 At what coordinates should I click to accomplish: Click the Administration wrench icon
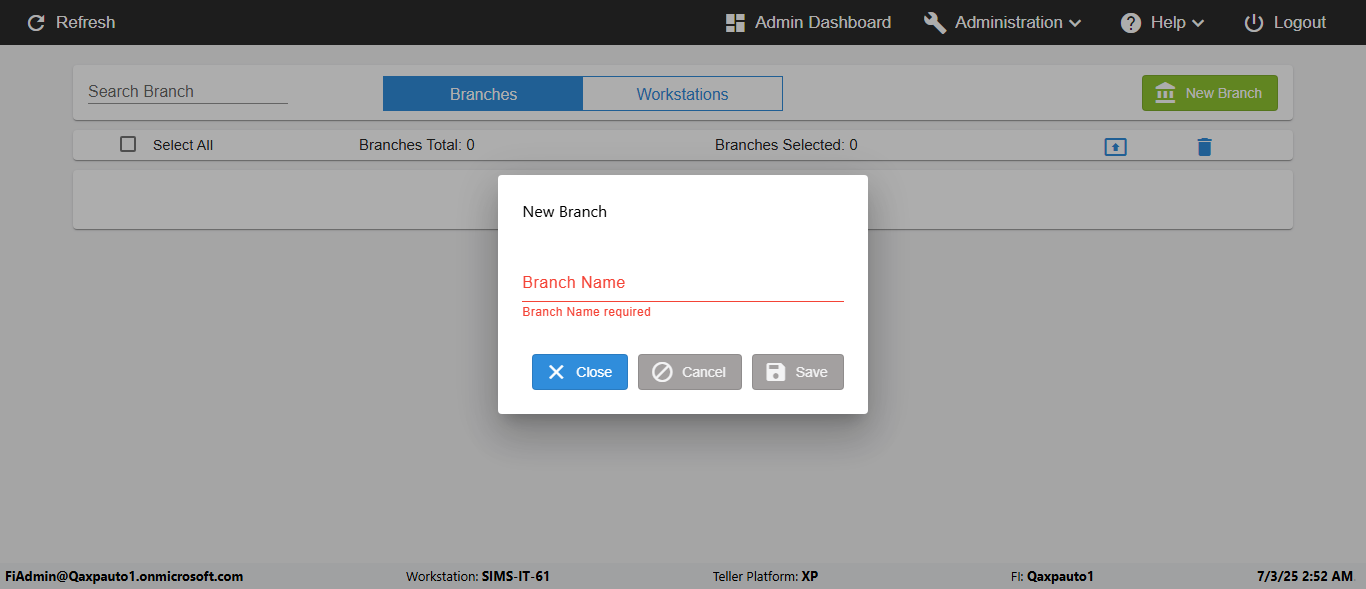coord(935,22)
